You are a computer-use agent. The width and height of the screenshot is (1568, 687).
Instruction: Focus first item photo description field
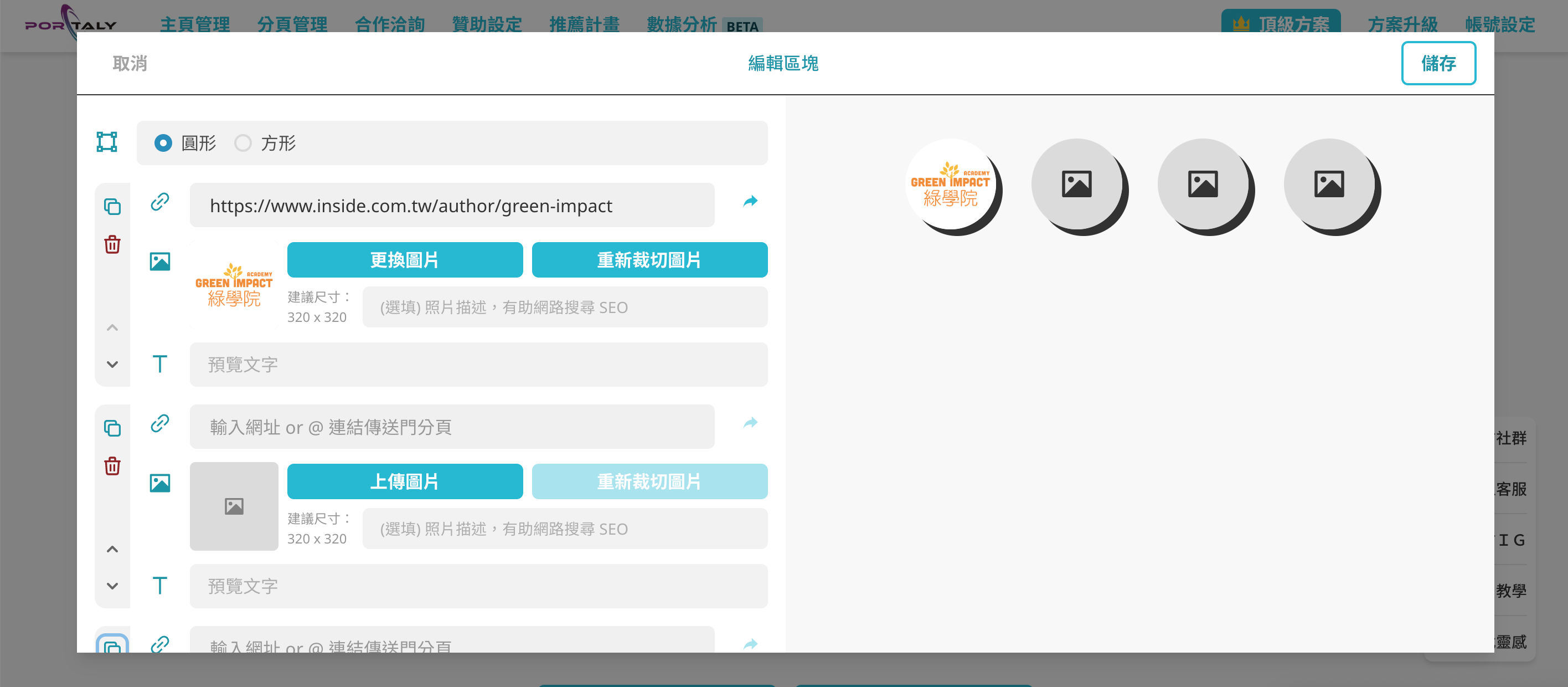click(565, 307)
